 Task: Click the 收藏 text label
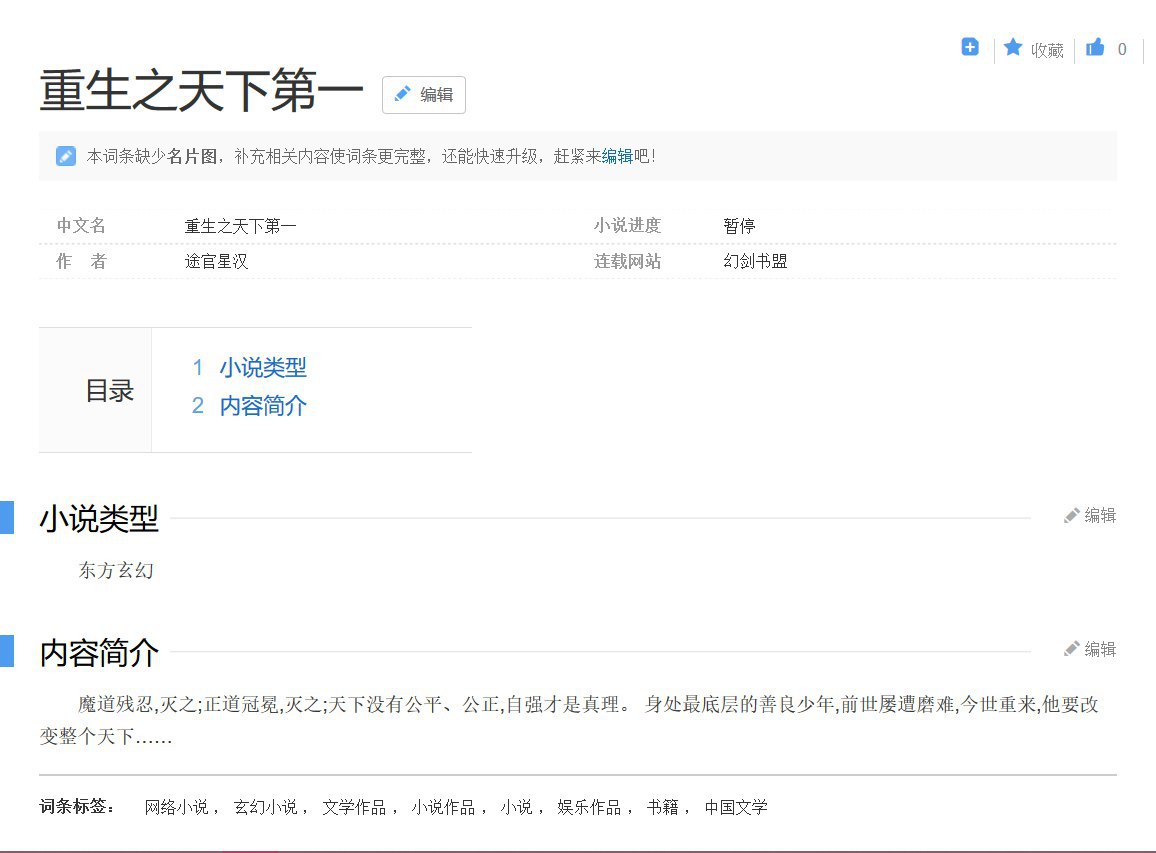click(1047, 50)
